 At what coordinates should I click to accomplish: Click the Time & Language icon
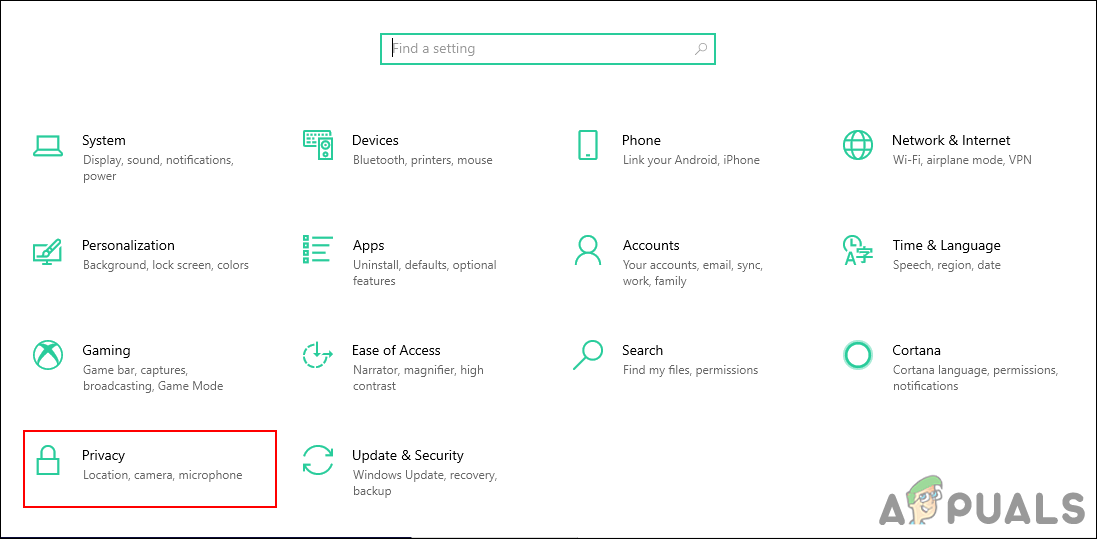[858, 250]
